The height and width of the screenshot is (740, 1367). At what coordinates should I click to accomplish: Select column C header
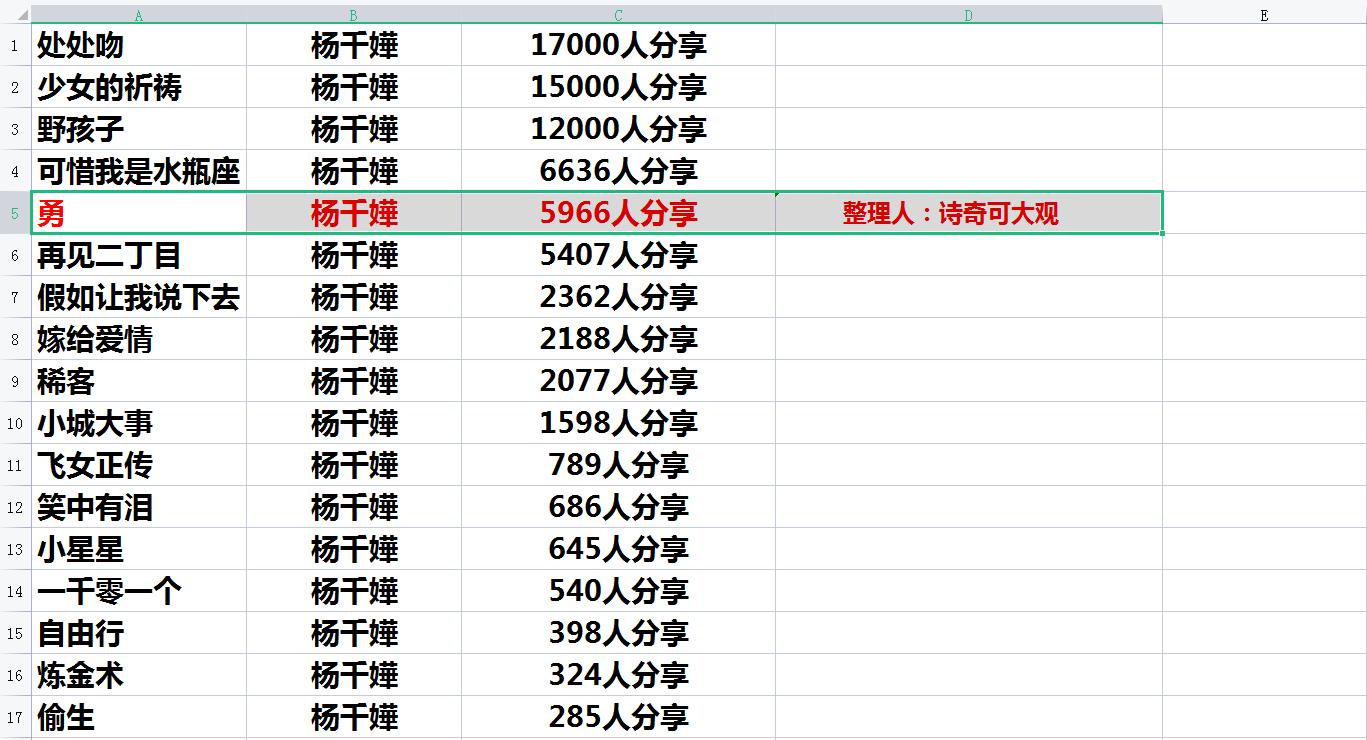click(618, 15)
